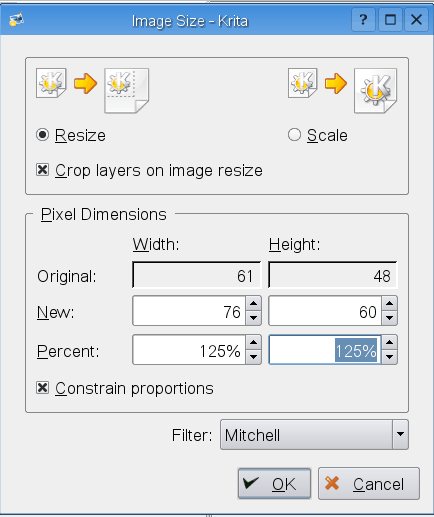Select the Resize radio button
The height and width of the screenshot is (517, 434).
[42, 135]
